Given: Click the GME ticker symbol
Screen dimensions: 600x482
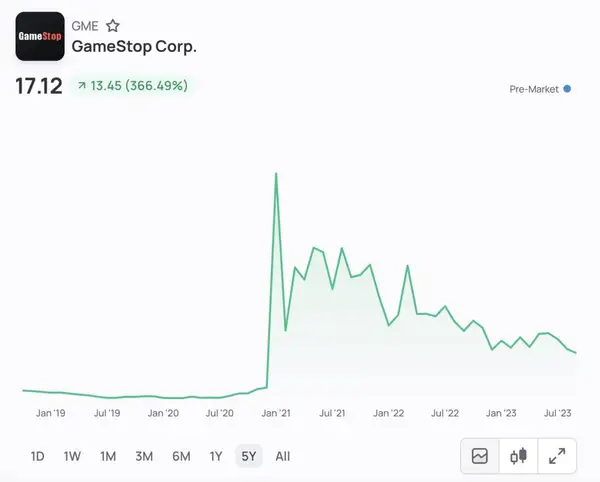Looking at the screenshot, I should click(86, 26).
